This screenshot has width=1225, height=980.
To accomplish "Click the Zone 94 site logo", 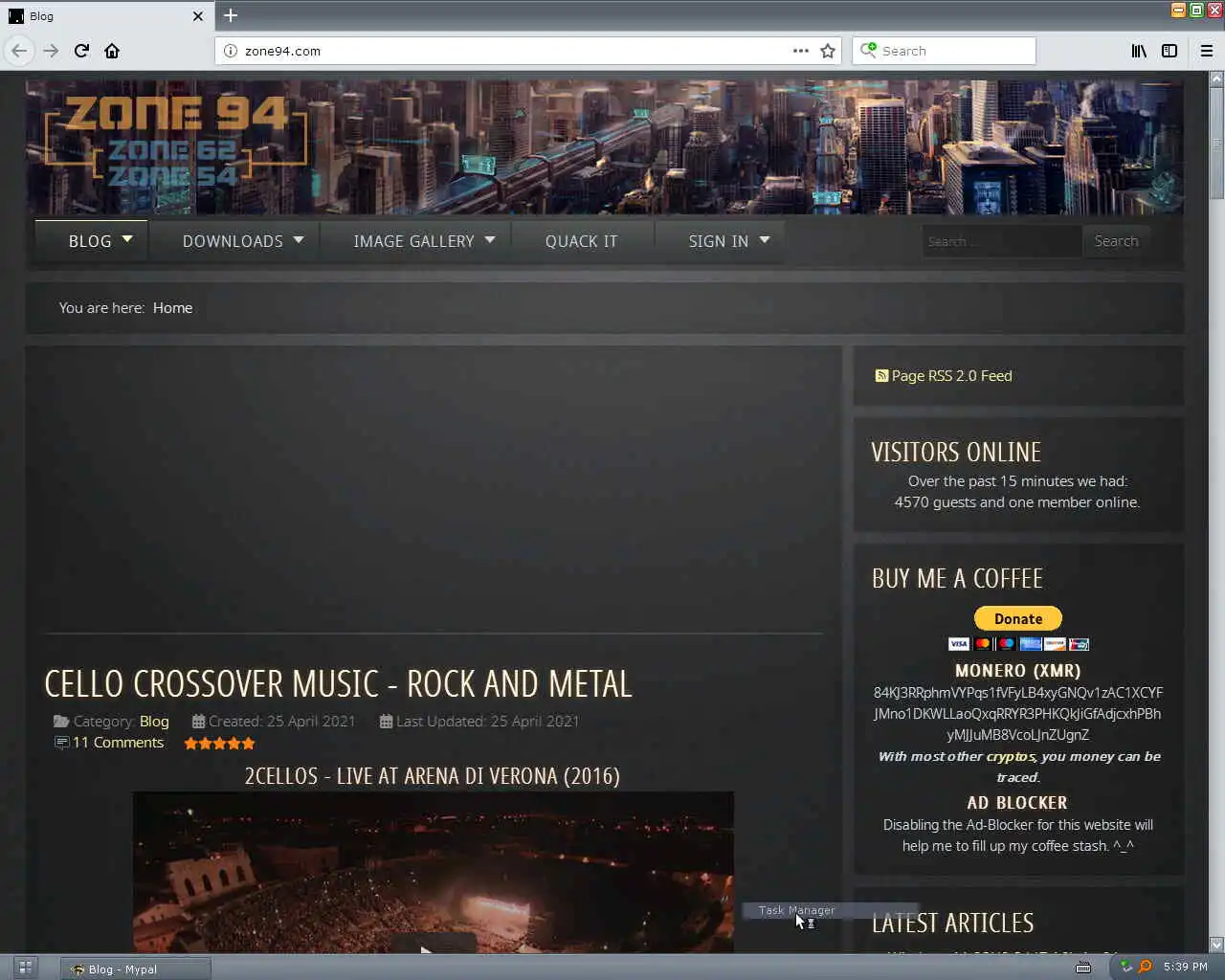I will (x=176, y=142).
